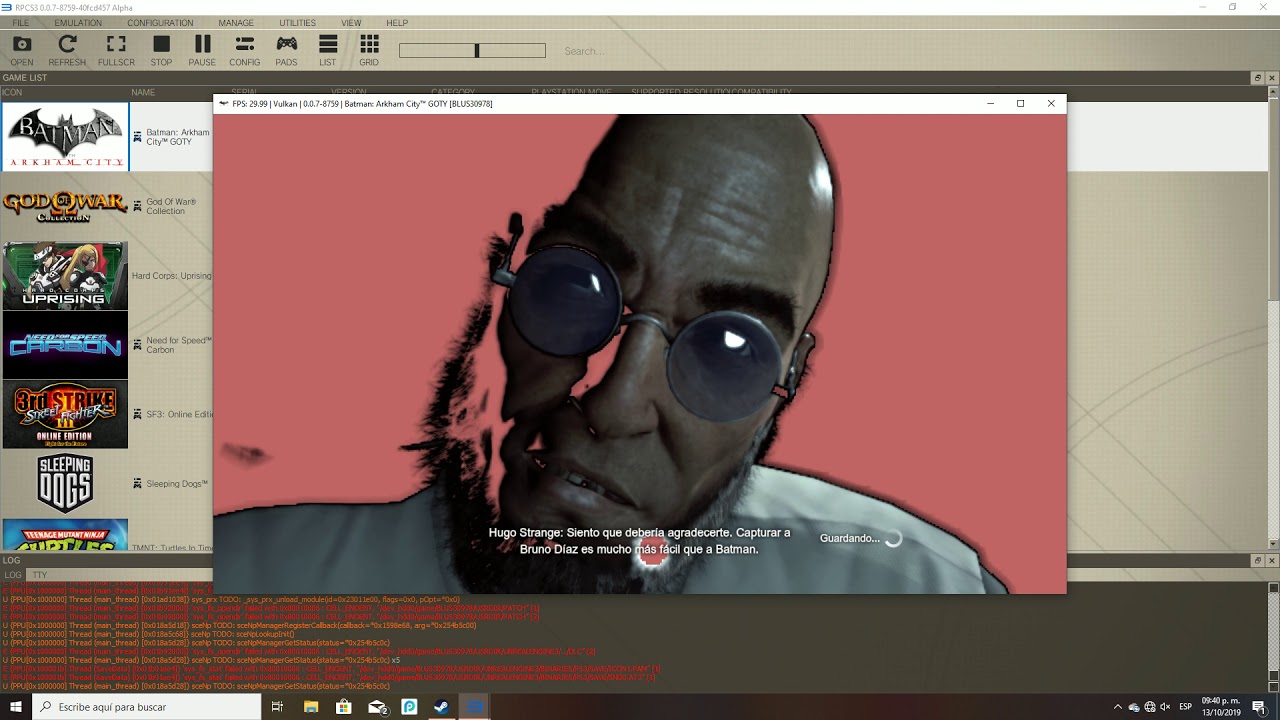This screenshot has height=720, width=1280.
Task: Click the Open toolbar icon in RPCS3
Action: pos(22,50)
